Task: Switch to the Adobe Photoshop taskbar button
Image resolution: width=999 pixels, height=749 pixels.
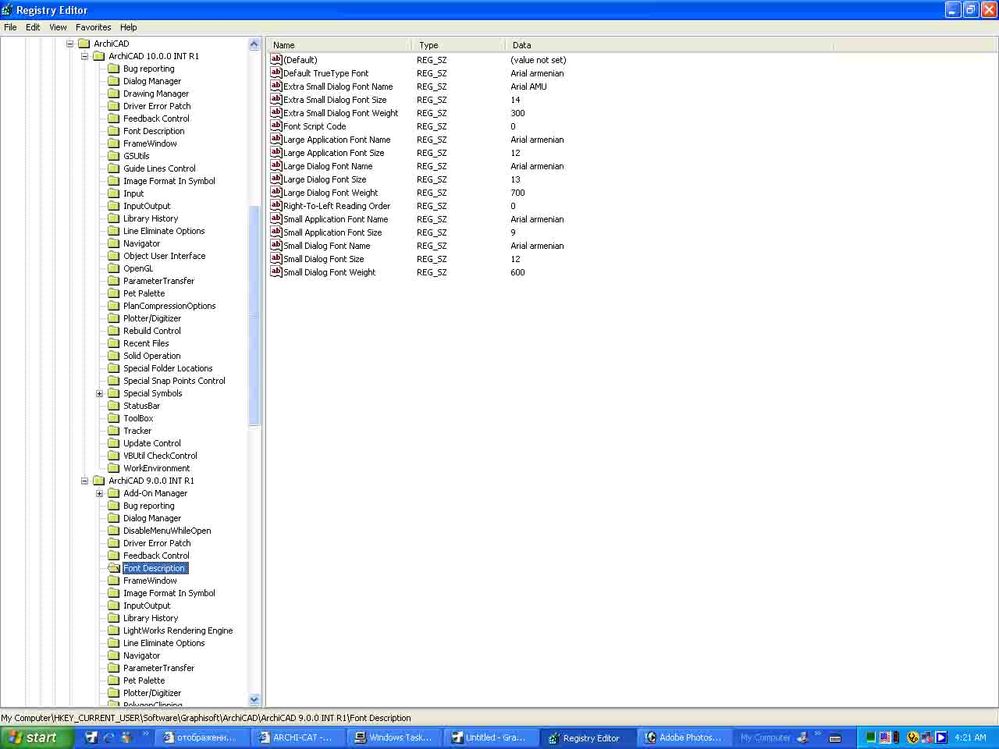Action: click(x=683, y=738)
